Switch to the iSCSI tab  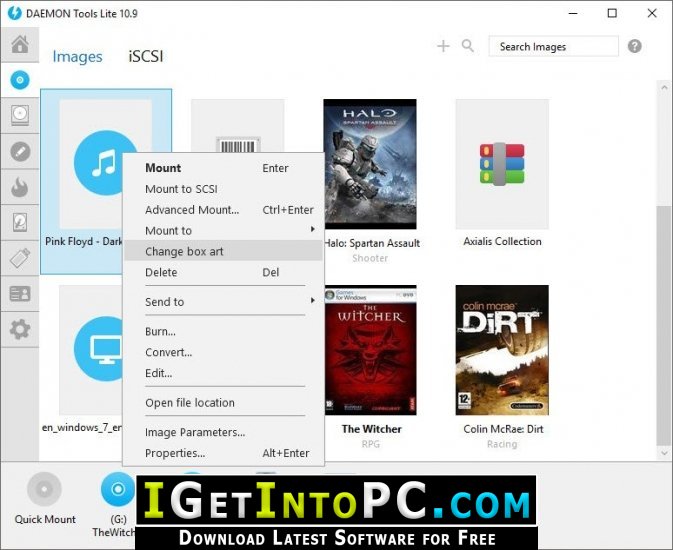click(x=146, y=56)
